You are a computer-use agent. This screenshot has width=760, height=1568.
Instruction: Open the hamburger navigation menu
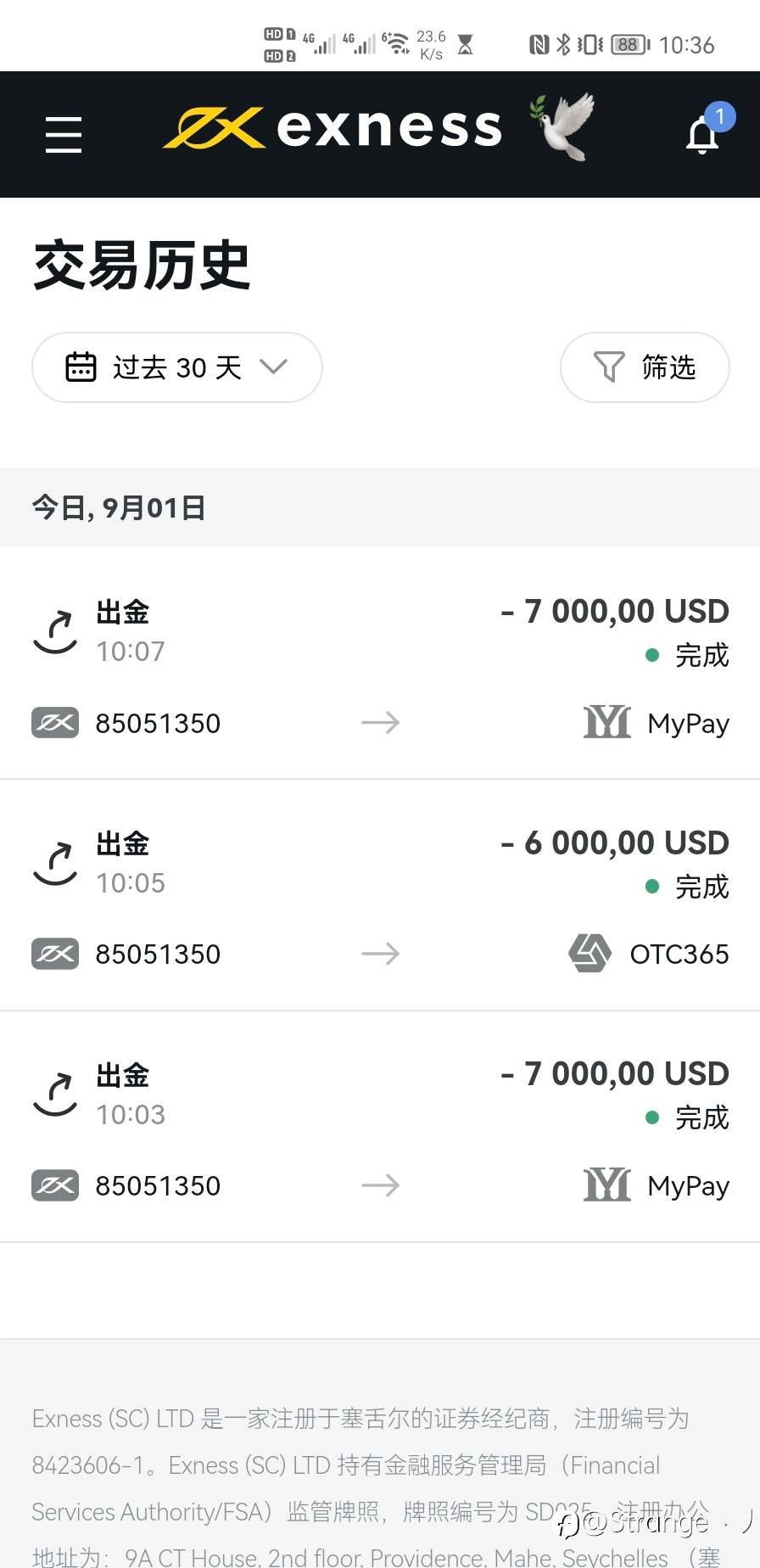point(64,135)
